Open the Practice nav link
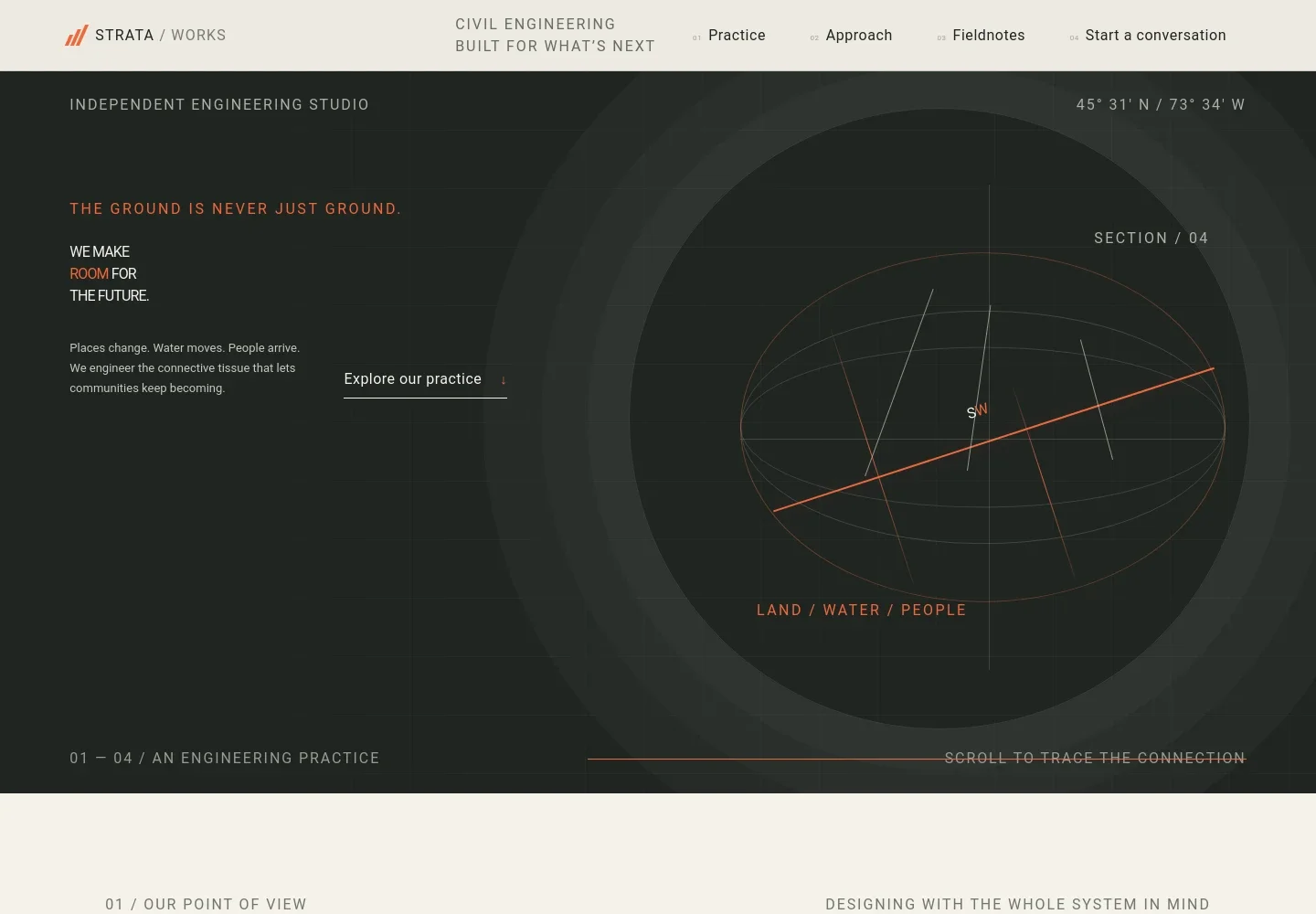The height and width of the screenshot is (914, 1316). tap(737, 36)
